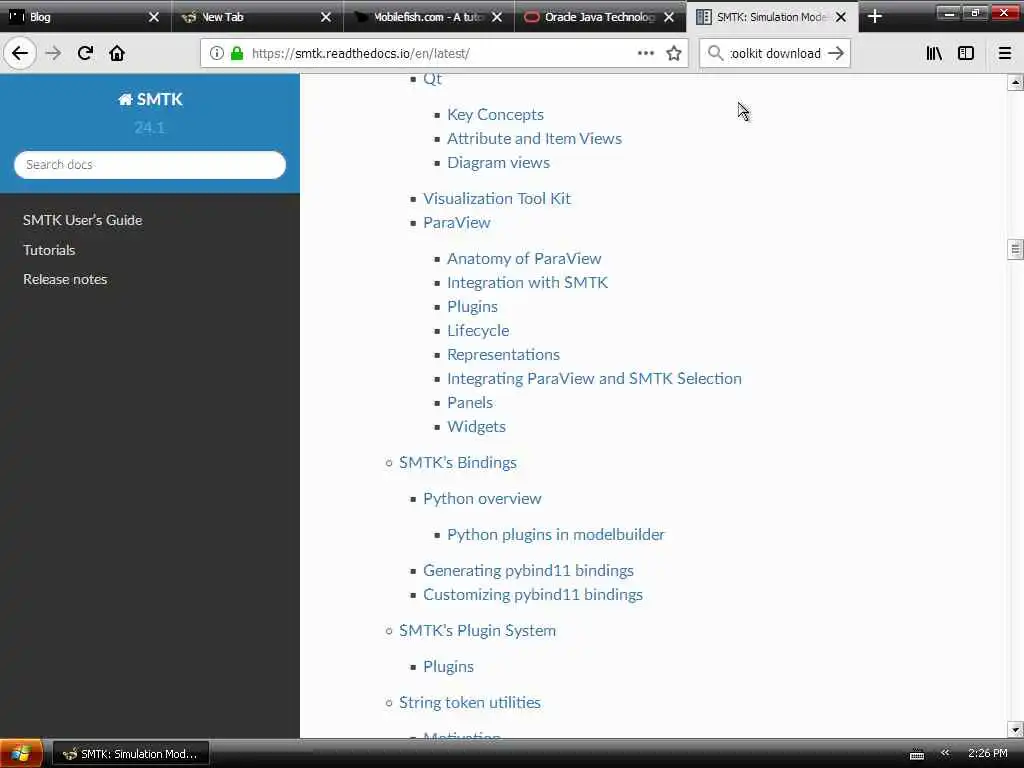
Task: Open the Panels link
Action: pyautogui.click(x=470, y=403)
